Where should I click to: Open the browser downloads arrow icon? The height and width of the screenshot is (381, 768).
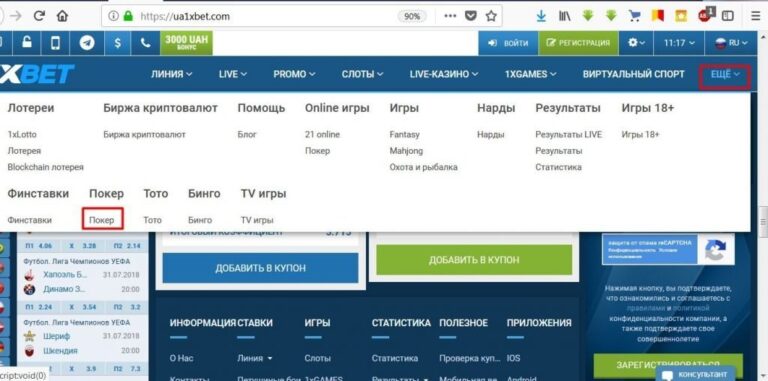tap(541, 16)
